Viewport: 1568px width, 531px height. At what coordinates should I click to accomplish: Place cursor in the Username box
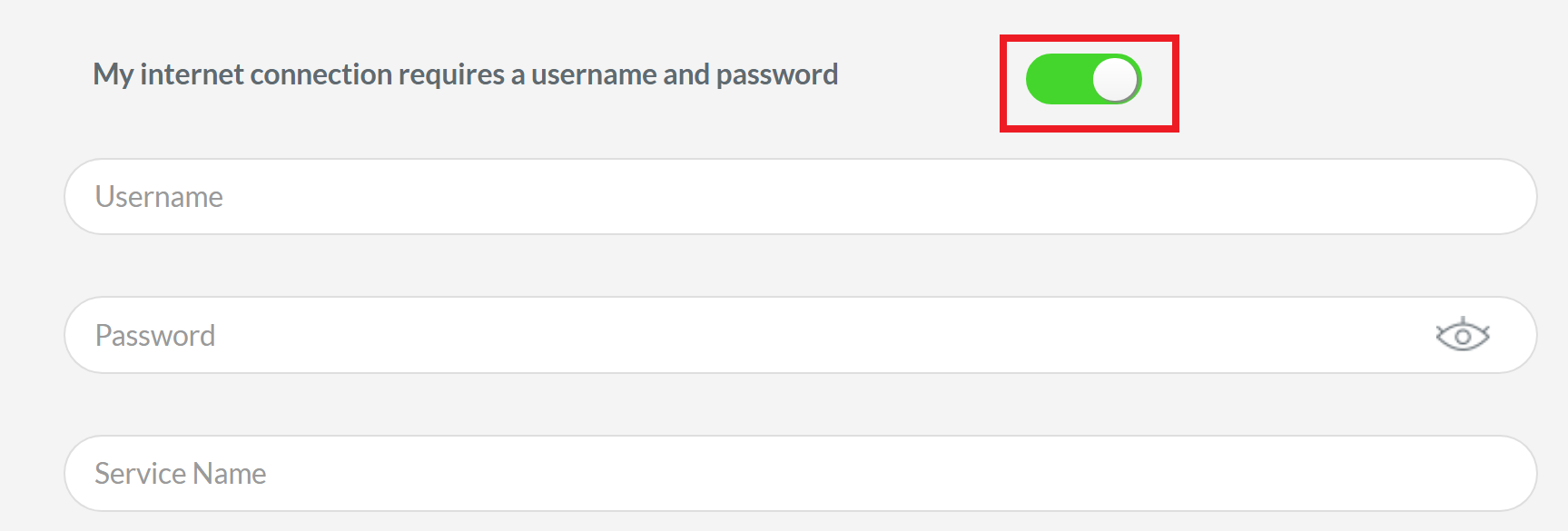(x=363, y=196)
